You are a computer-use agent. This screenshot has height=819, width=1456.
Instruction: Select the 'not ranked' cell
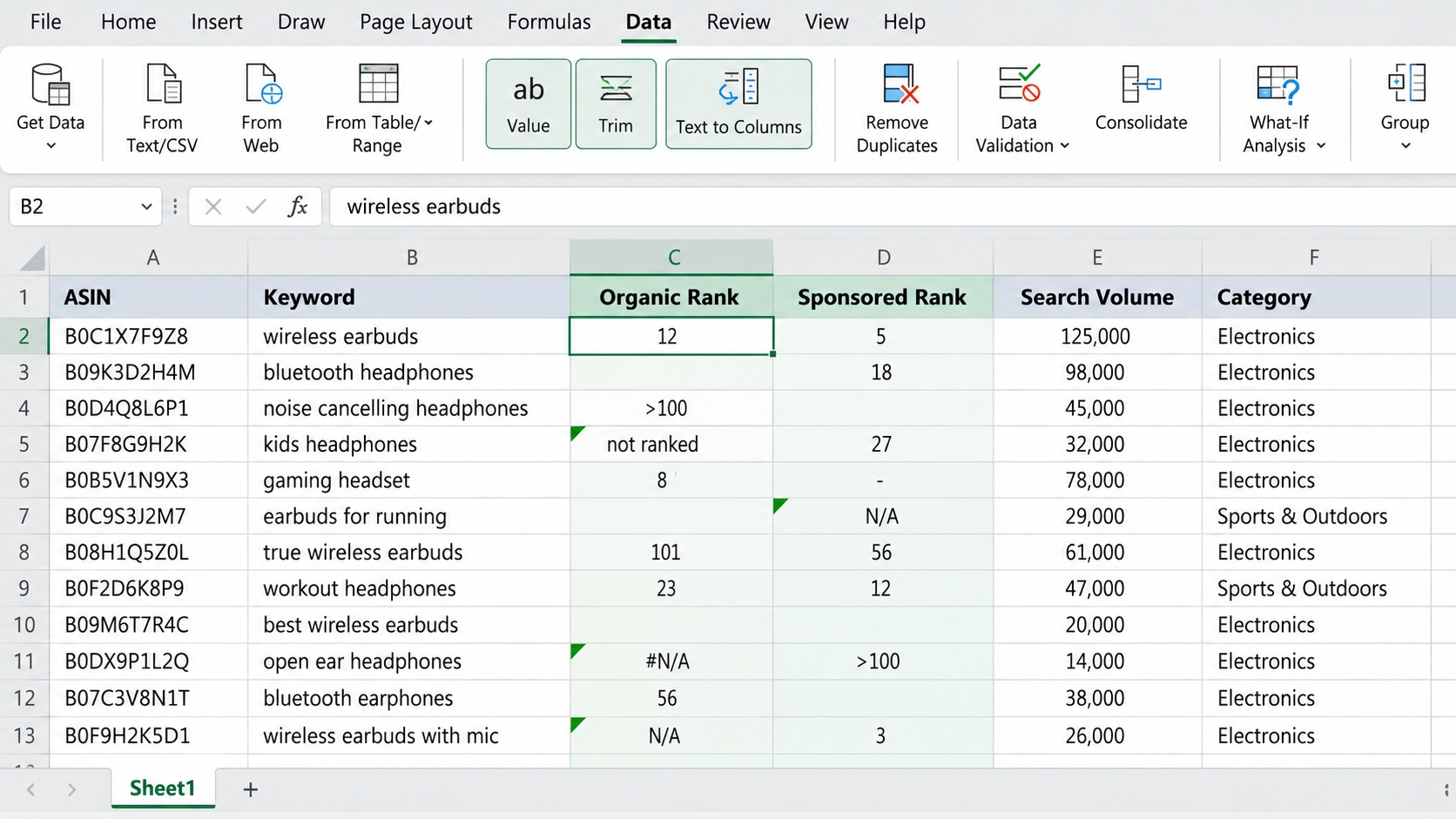(671, 445)
